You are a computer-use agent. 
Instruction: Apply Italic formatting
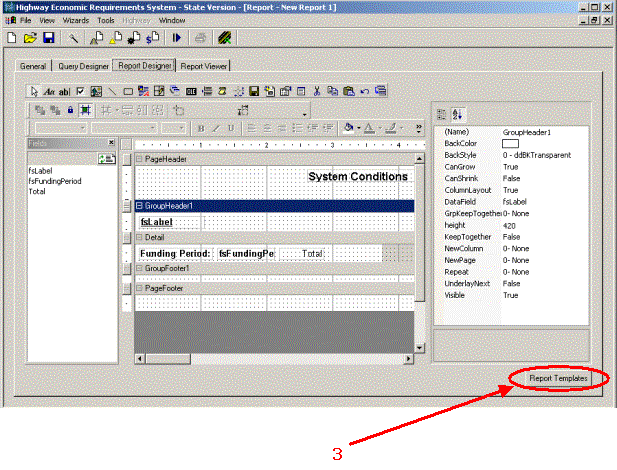(x=216, y=128)
